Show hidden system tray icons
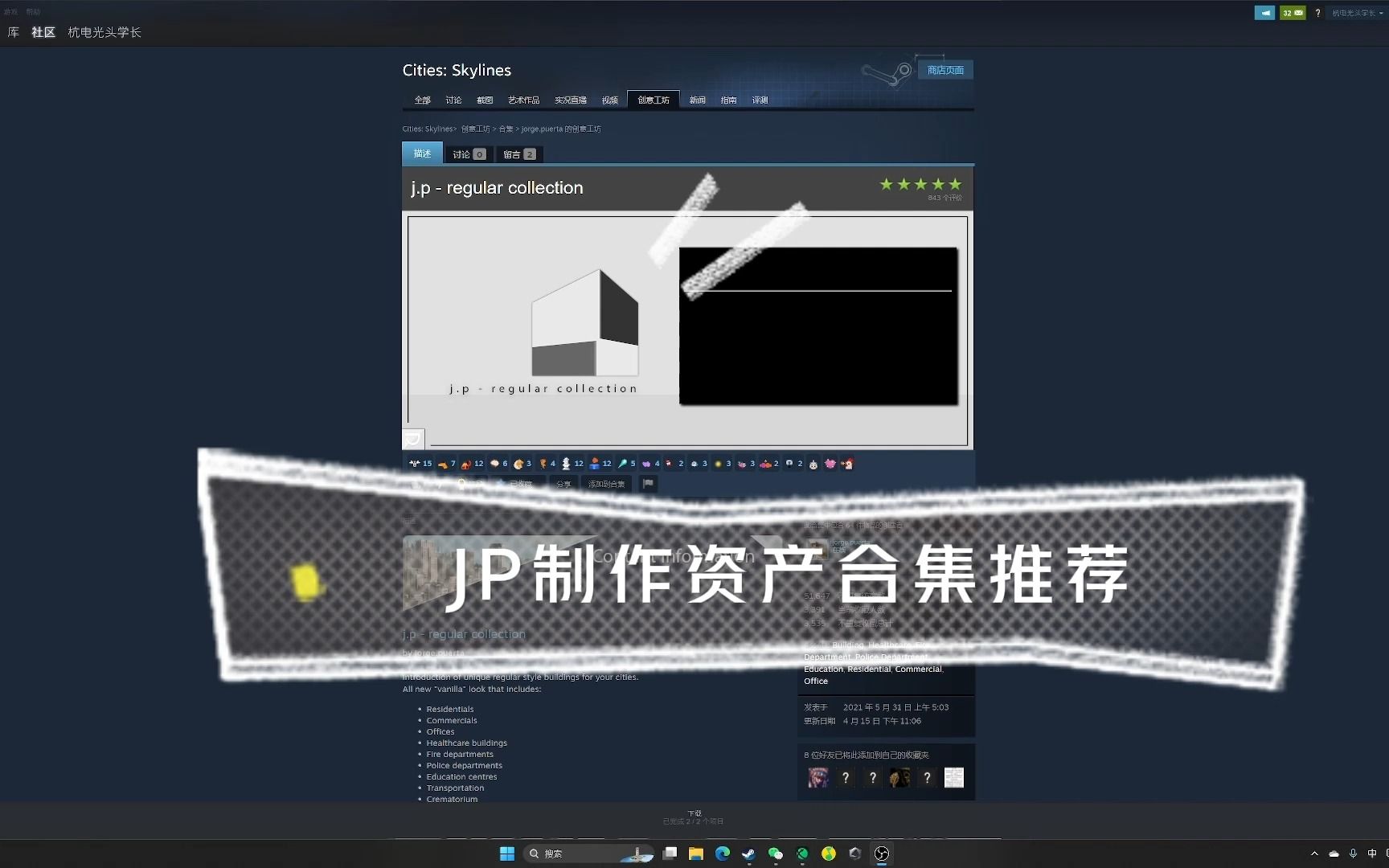Image resolution: width=1389 pixels, height=868 pixels. 1314,854
